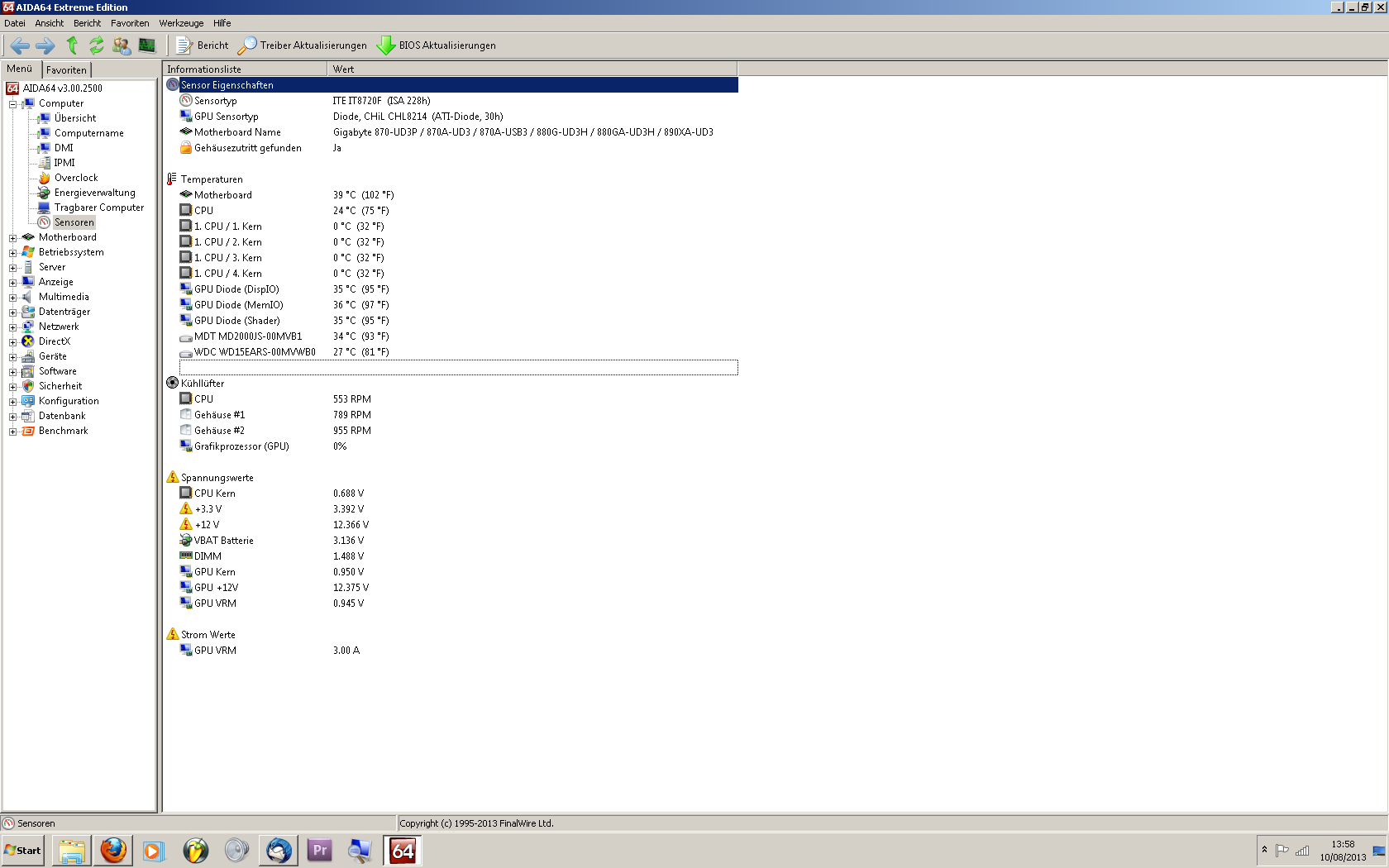Click the Refresh toolbar icon
This screenshot has height=868, width=1389.
click(x=97, y=45)
